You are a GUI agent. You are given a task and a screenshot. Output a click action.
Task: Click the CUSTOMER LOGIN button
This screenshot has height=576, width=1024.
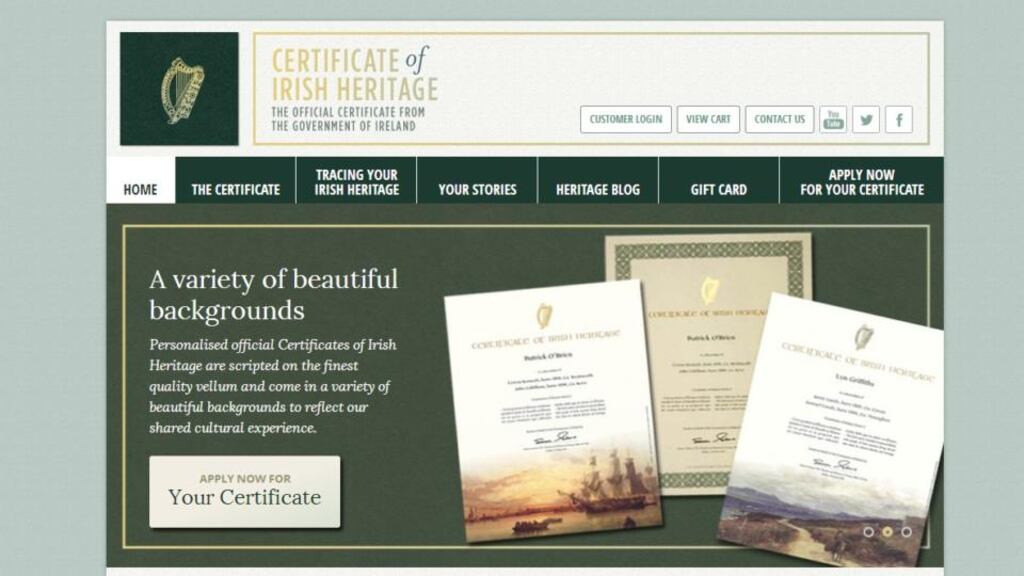pos(628,120)
